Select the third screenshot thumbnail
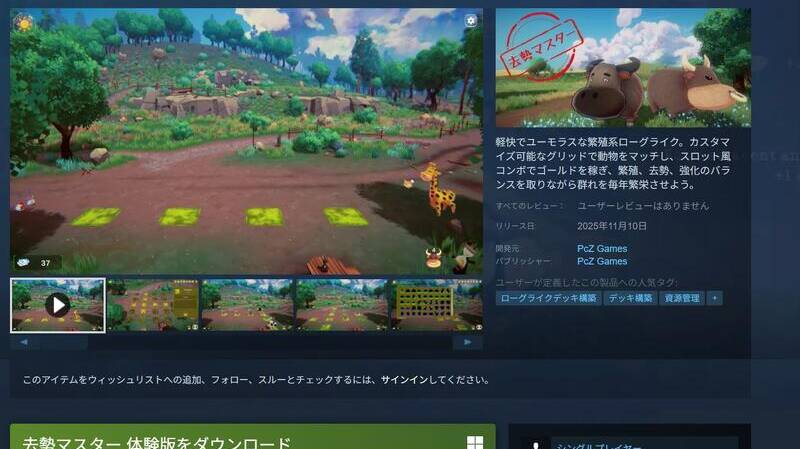The image size is (800, 449). point(247,304)
